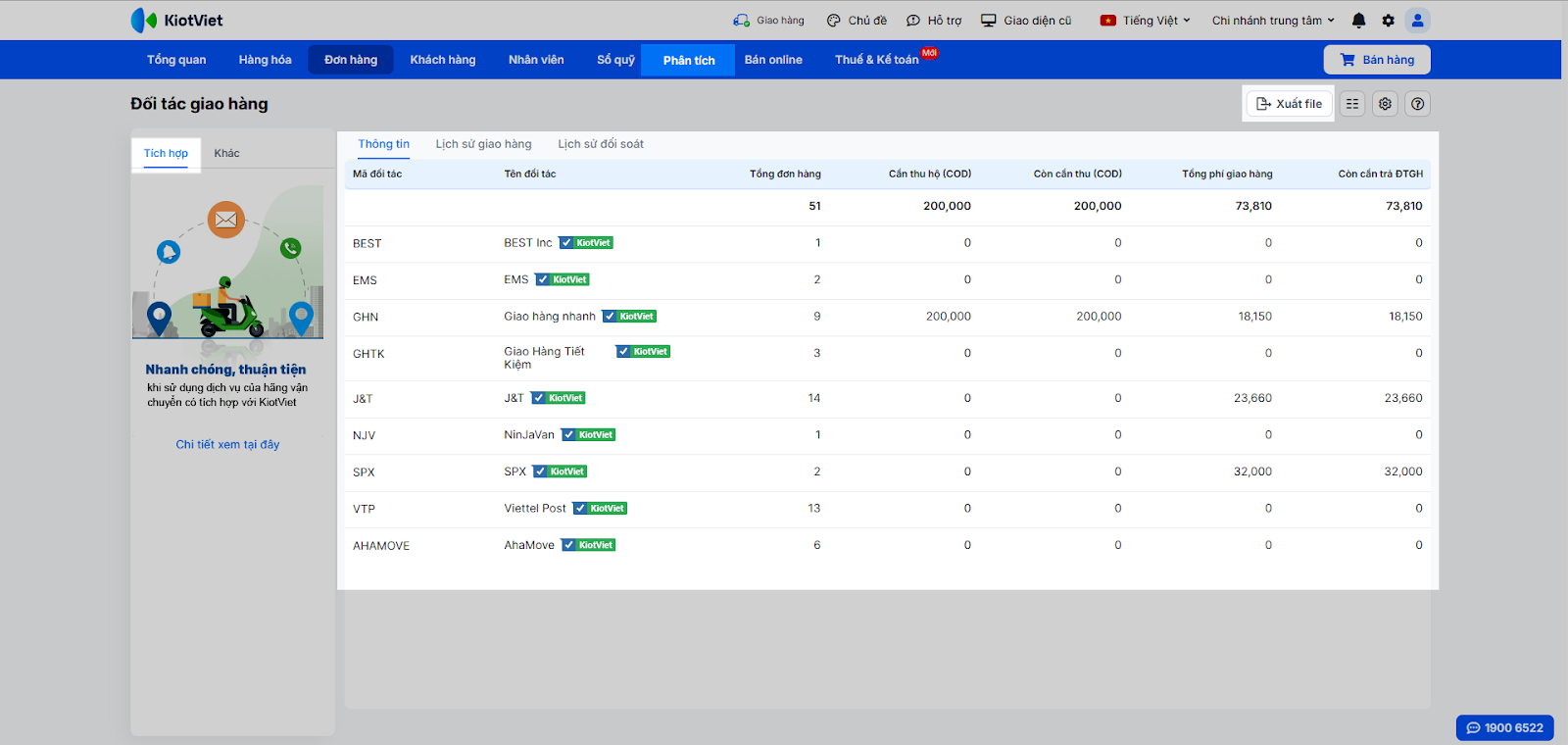
Task: Open Chi tiết xem tại đây link
Action: point(227,445)
